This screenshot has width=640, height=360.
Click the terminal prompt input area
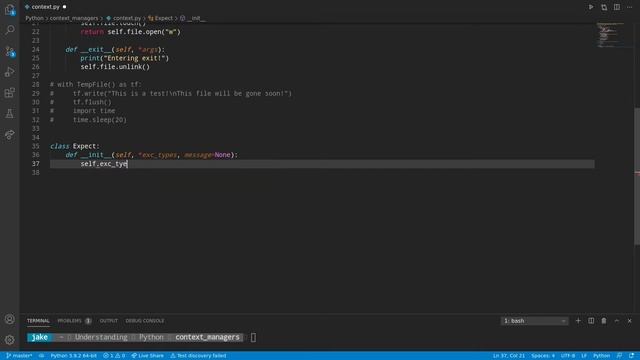pyautogui.click(x=253, y=337)
